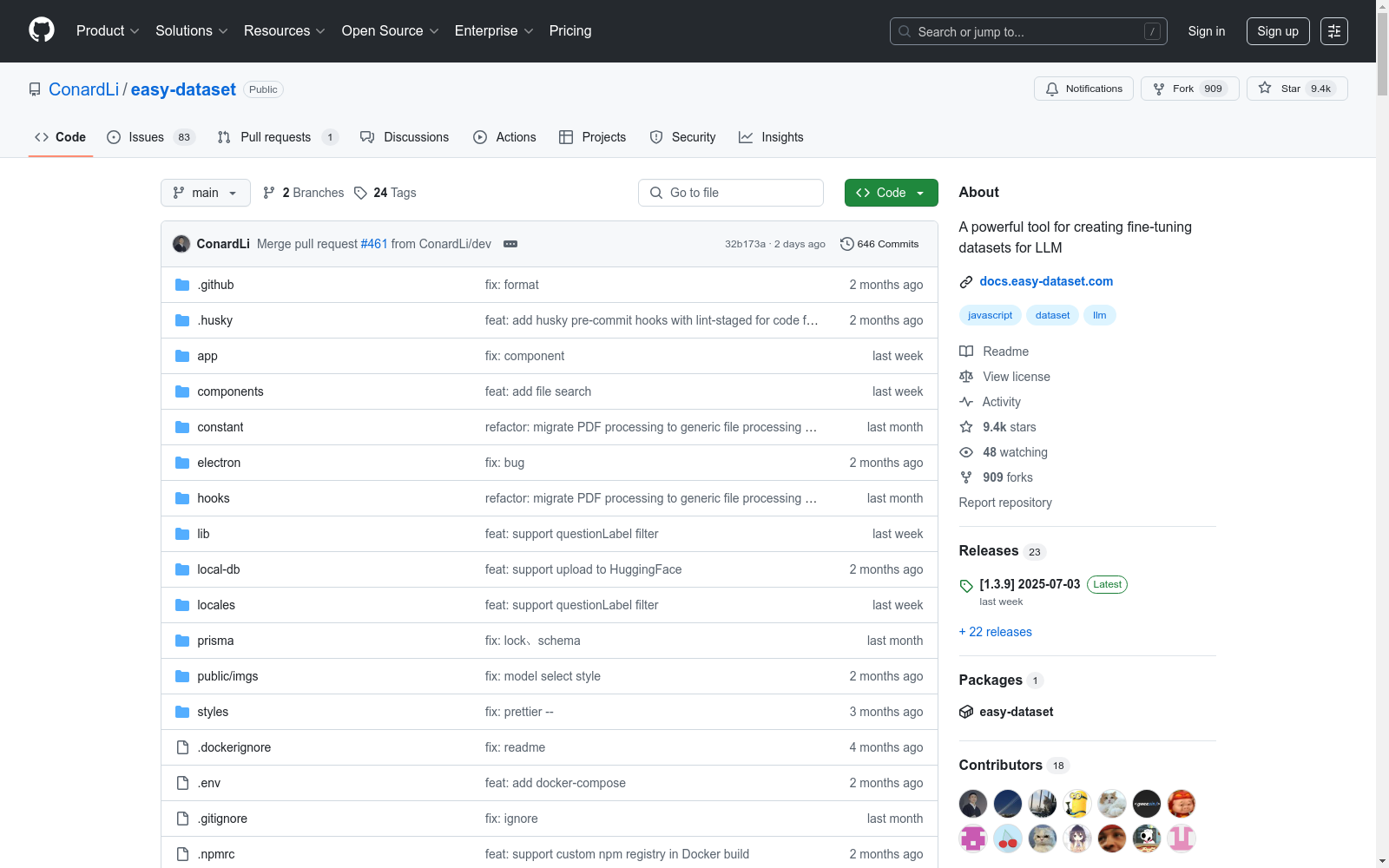Viewport: 1389px width, 868px height.
Task: Open the Actions tab
Action: pyautogui.click(x=504, y=137)
